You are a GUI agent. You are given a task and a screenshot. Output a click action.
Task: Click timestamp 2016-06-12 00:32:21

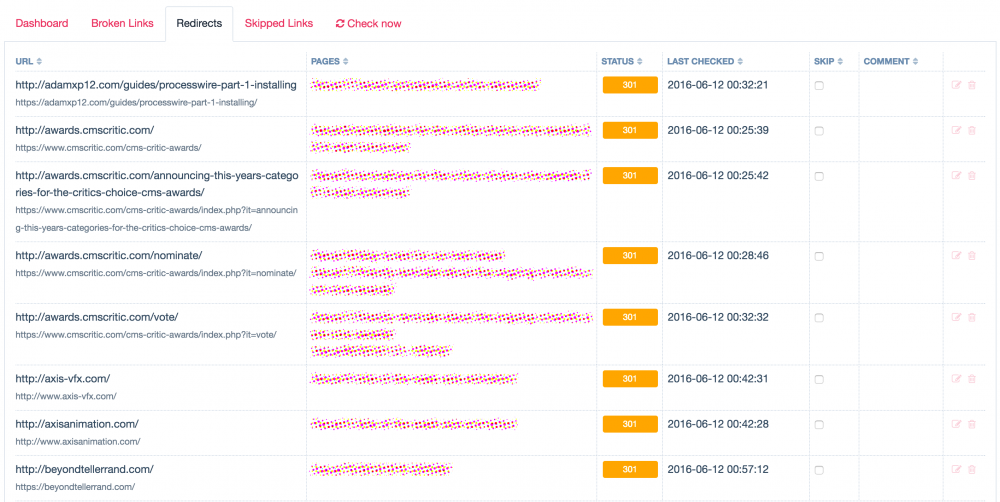point(717,85)
